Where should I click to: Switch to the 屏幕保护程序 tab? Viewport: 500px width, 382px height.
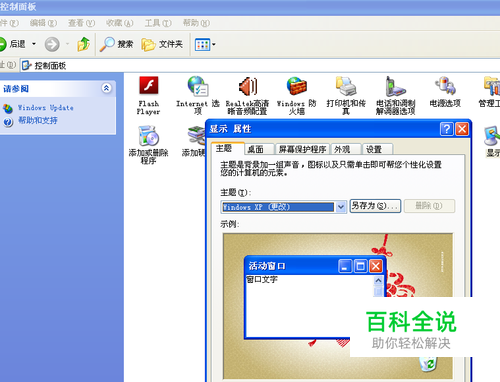[302, 149]
